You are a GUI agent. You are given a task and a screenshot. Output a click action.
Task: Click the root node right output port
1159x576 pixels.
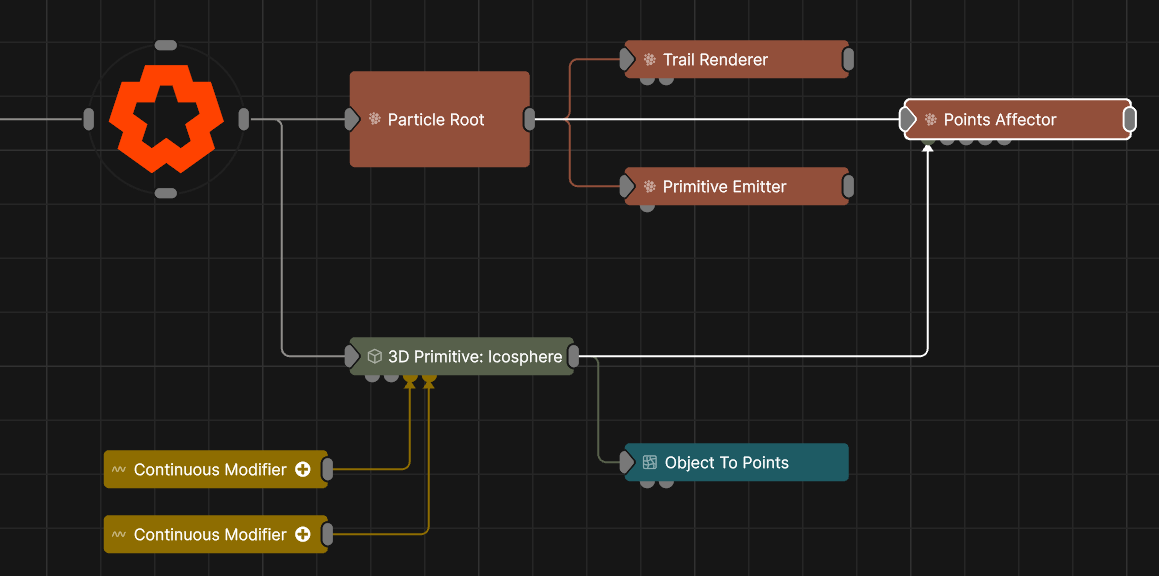point(244,120)
